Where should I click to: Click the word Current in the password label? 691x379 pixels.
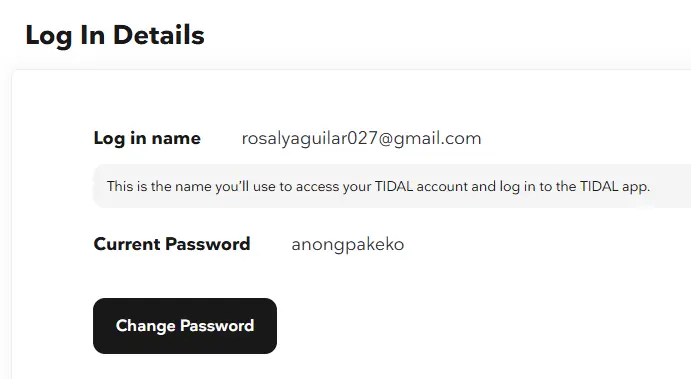click(x=127, y=244)
